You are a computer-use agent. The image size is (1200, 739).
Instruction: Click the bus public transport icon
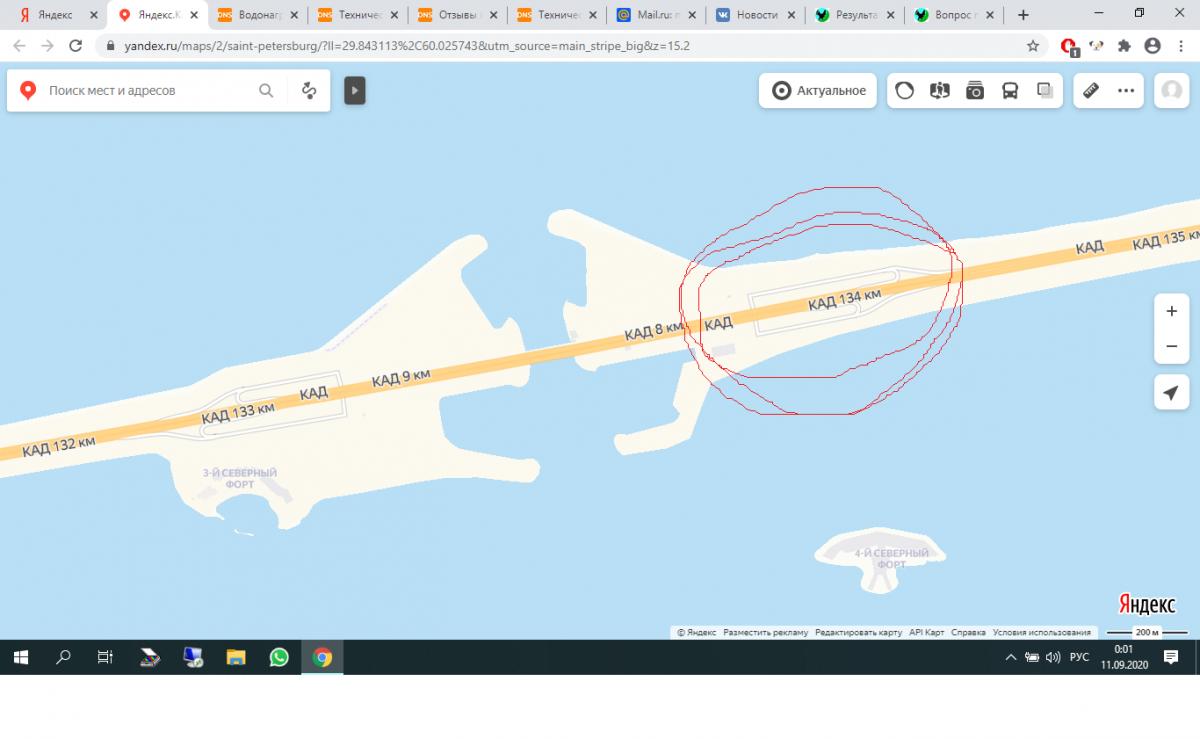(x=1010, y=91)
